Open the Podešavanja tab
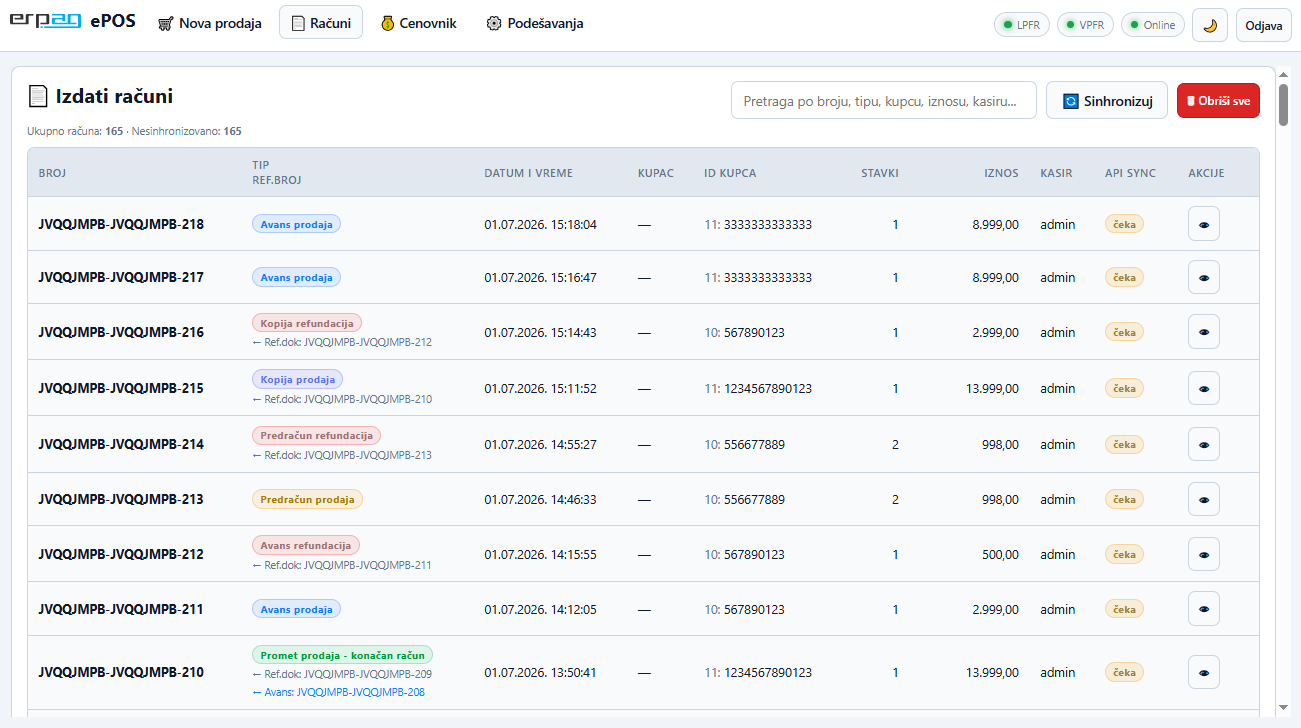 pos(535,23)
